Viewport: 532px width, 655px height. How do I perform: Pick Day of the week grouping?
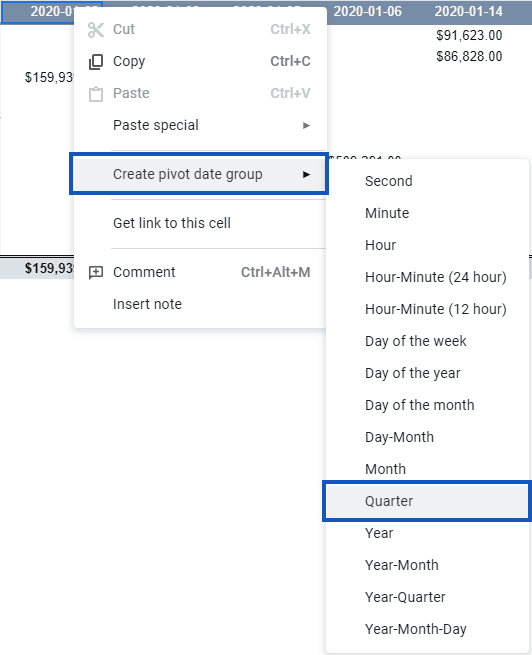pos(415,341)
